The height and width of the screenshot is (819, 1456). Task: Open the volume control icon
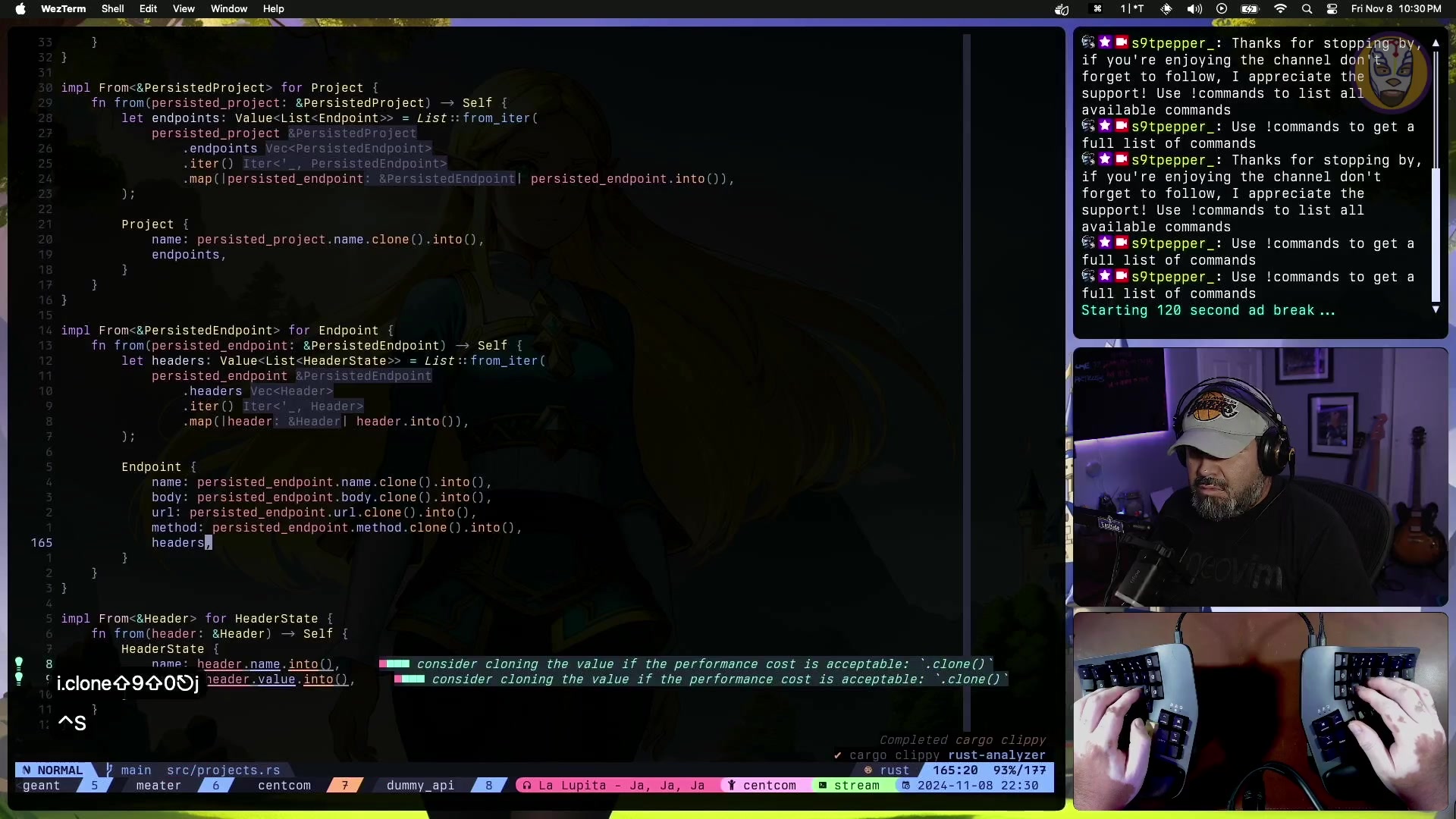point(1194,9)
